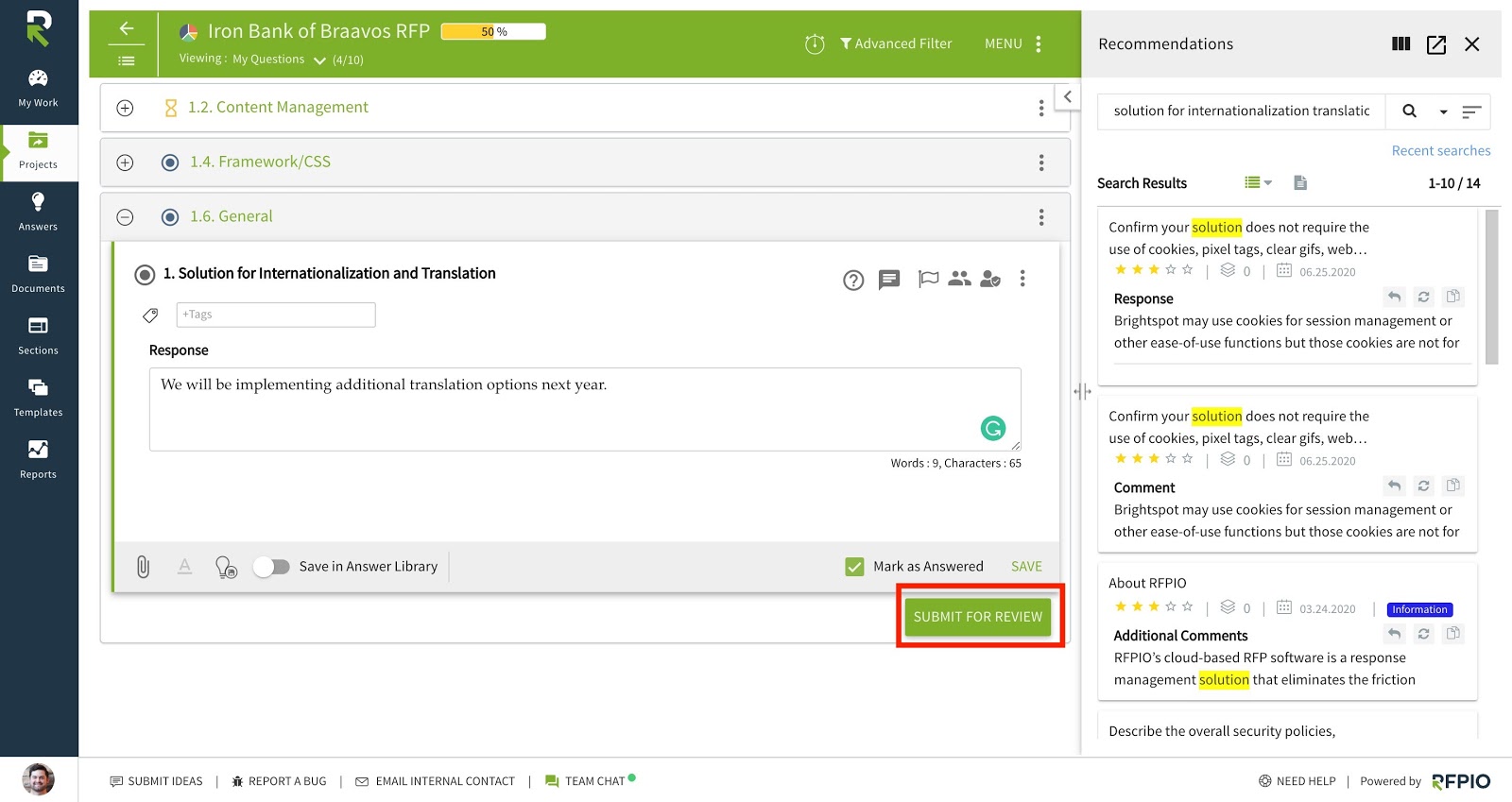Go back using the left arrow icon
Screen dimensions: 1512x802
127,28
